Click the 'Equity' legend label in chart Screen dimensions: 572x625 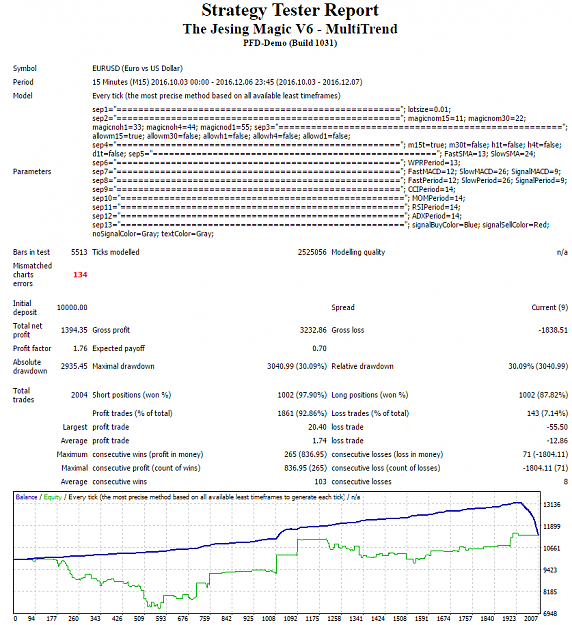point(53,497)
